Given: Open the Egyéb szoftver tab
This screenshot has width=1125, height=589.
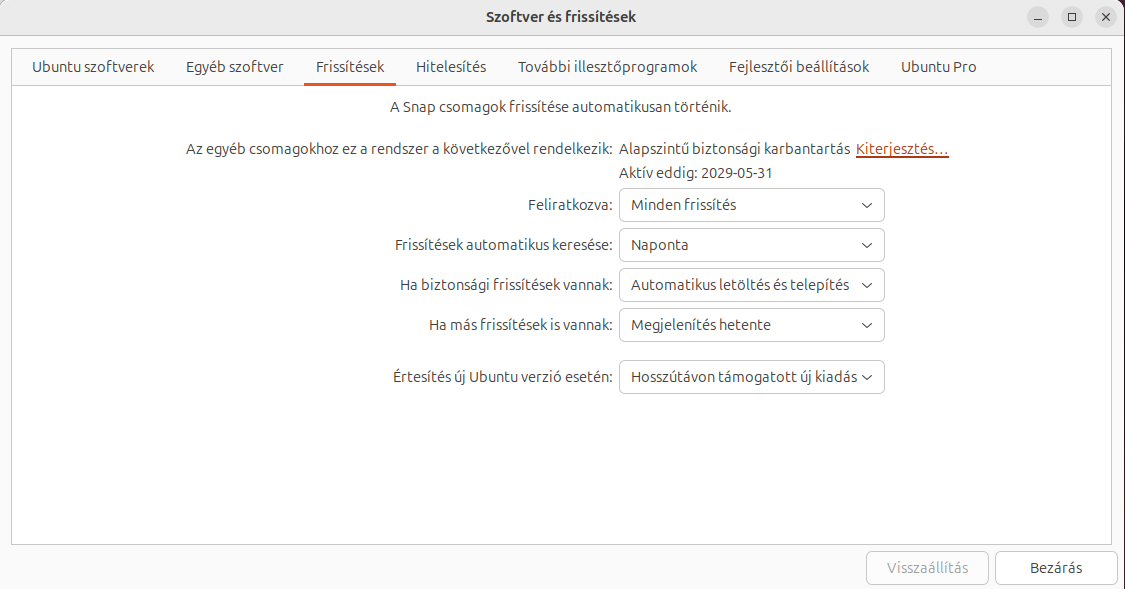Looking at the screenshot, I should pos(235,67).
